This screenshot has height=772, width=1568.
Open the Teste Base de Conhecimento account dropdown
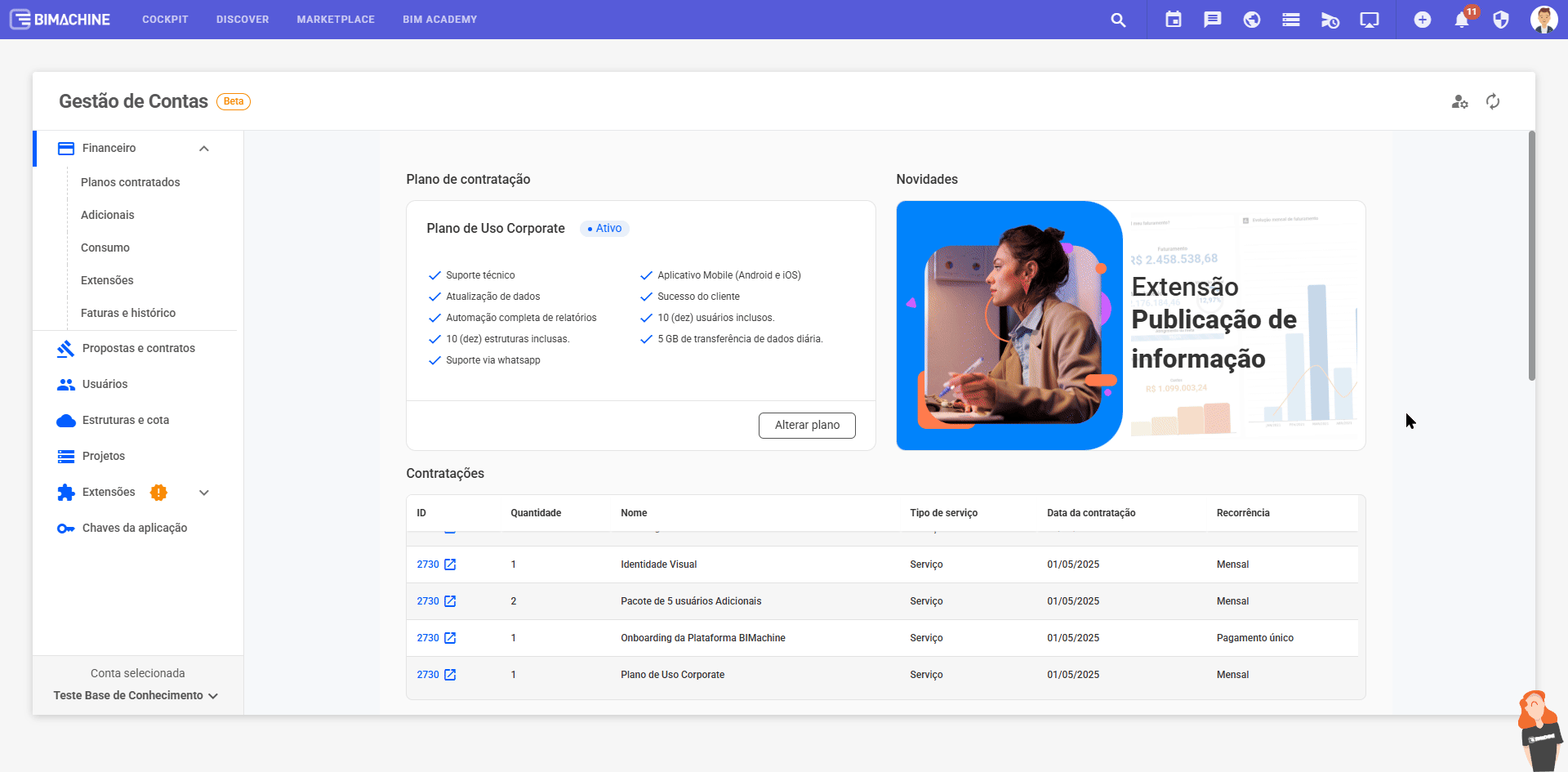point(136,695)
